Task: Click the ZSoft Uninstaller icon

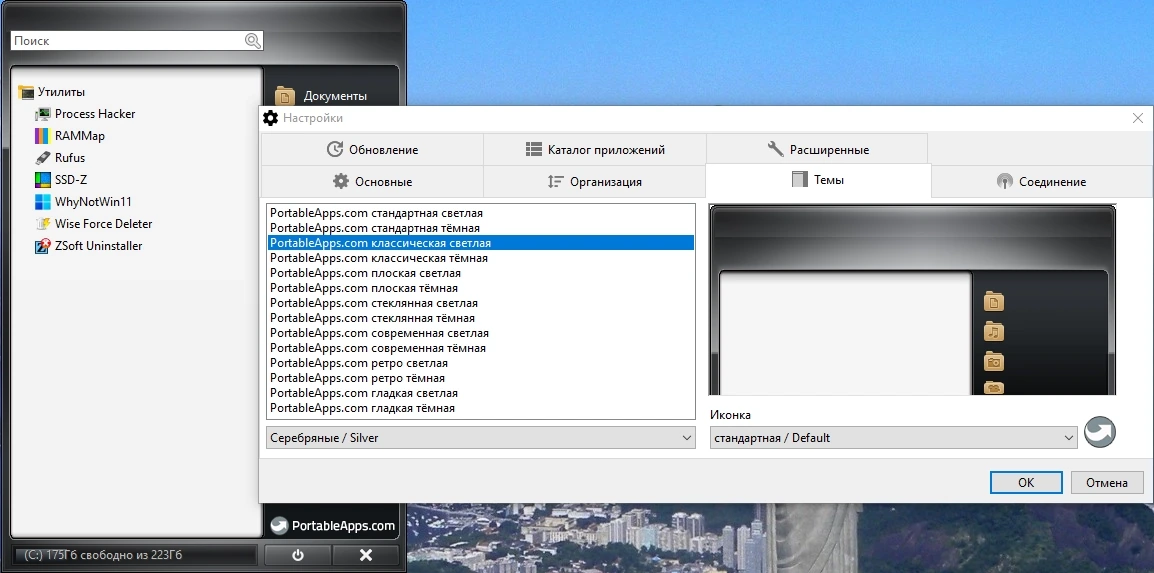Action: click(43, 246)
